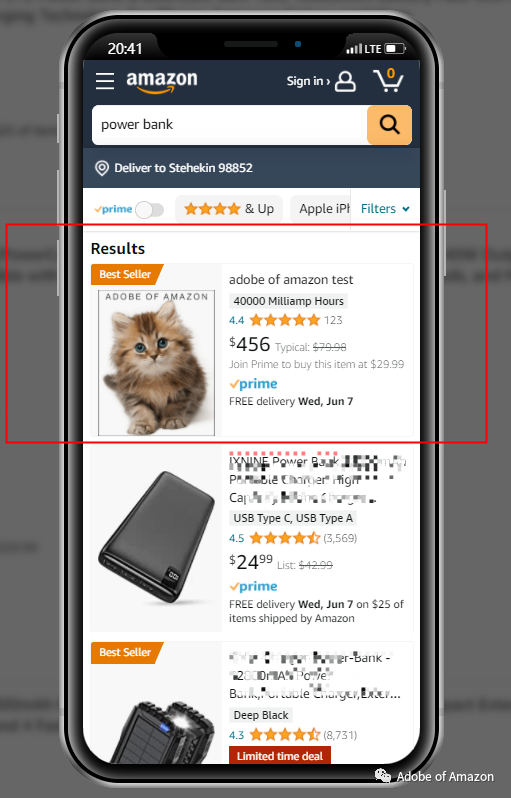Click the delivery location pin icon
The image size is (511, 798).
(102, 168)
